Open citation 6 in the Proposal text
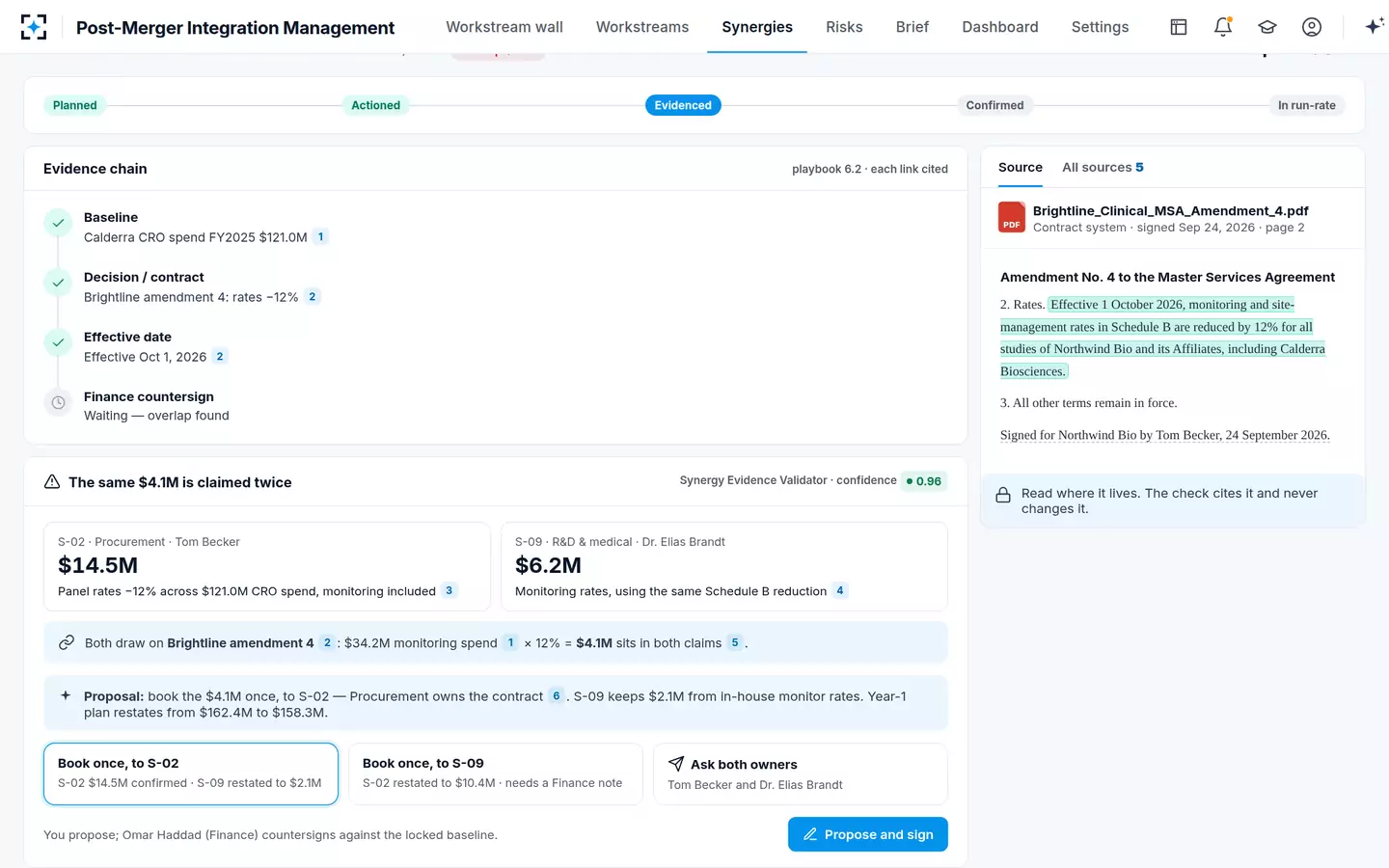Screen dimensions: 1389x868 coord(557,696)
